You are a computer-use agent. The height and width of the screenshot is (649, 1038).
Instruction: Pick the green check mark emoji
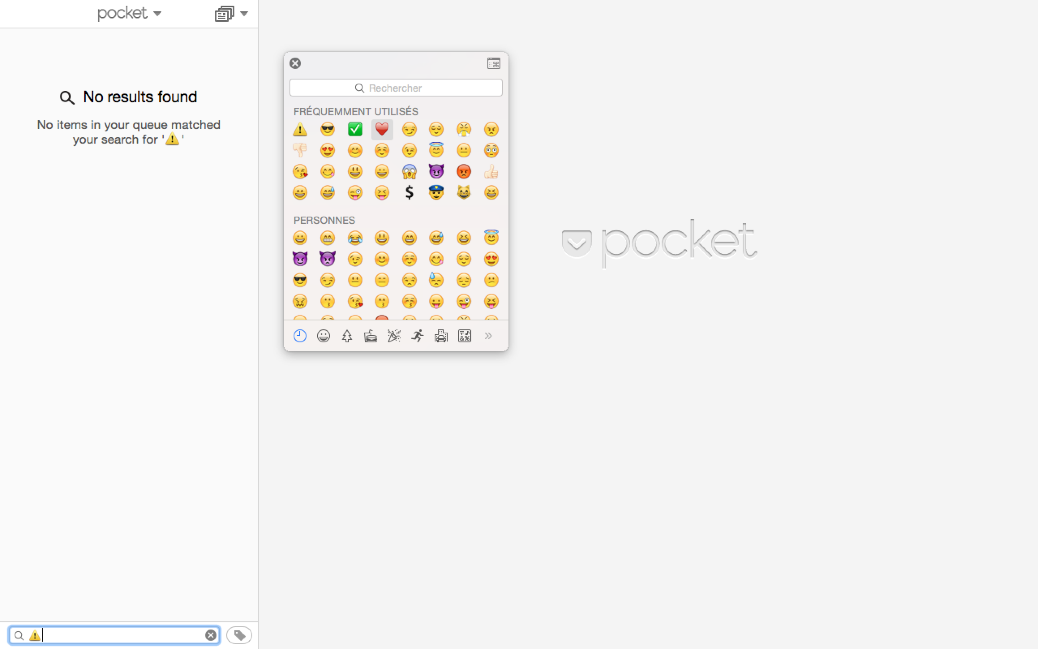(355, 129)
